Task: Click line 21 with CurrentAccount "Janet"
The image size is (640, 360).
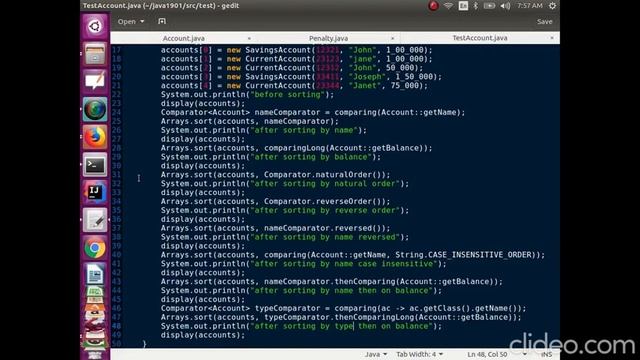Action: pos(294,86)
